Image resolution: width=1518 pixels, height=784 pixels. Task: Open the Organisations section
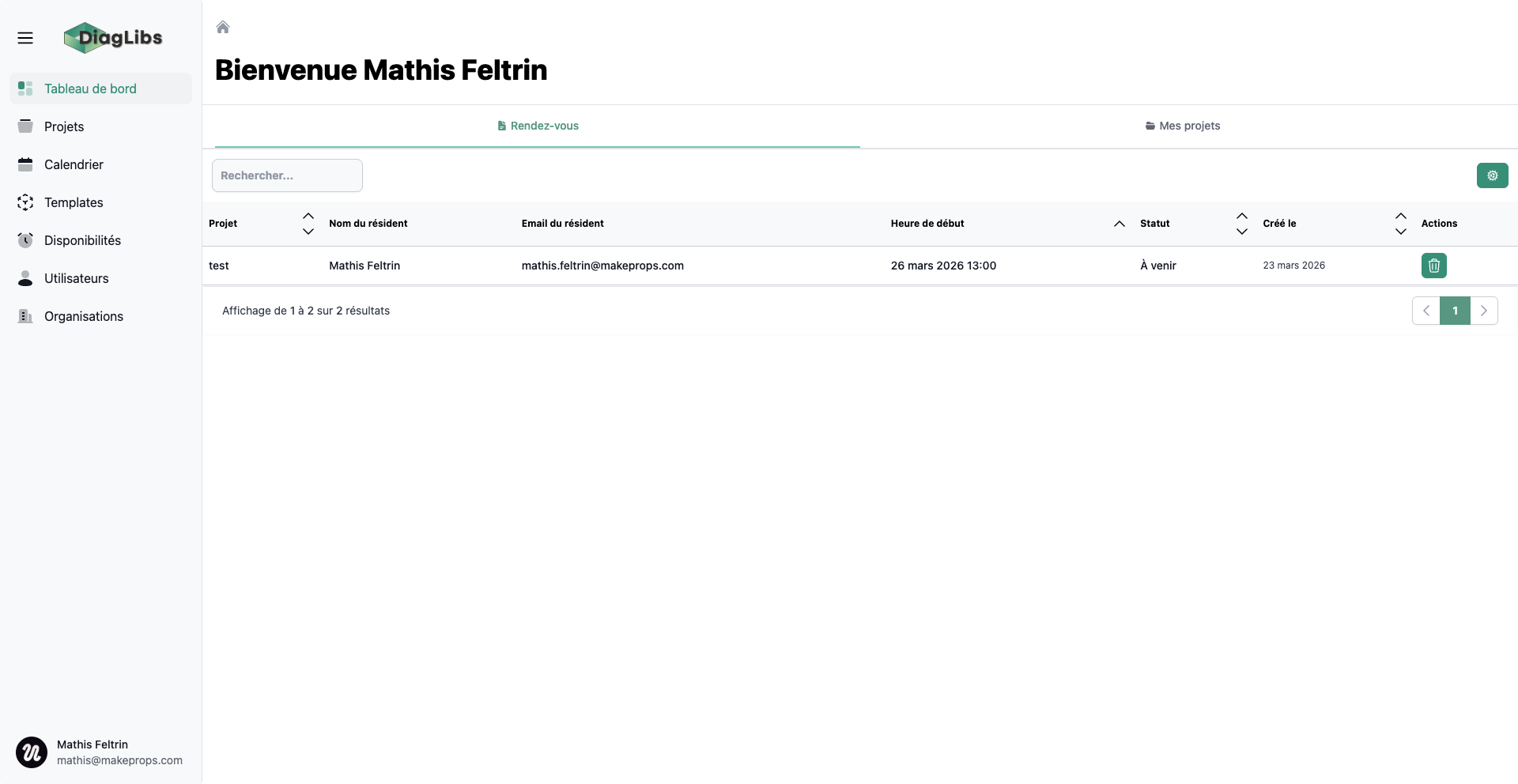(x=83, y=316)
